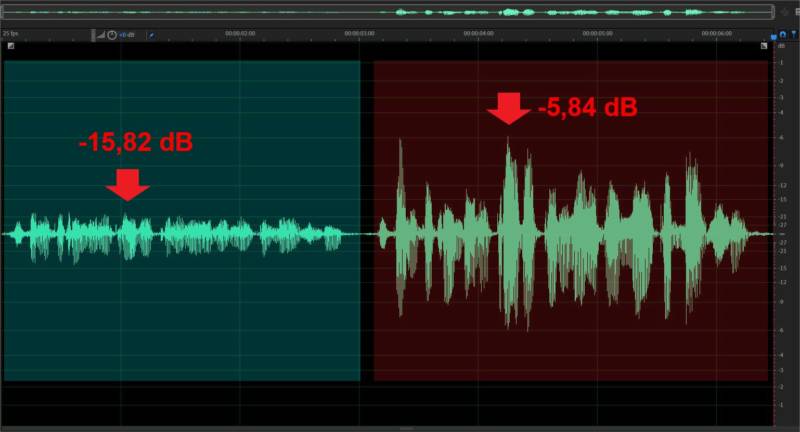Click the headphones icon above dB scale
800x432 pixels.
[x=782, y=34]
